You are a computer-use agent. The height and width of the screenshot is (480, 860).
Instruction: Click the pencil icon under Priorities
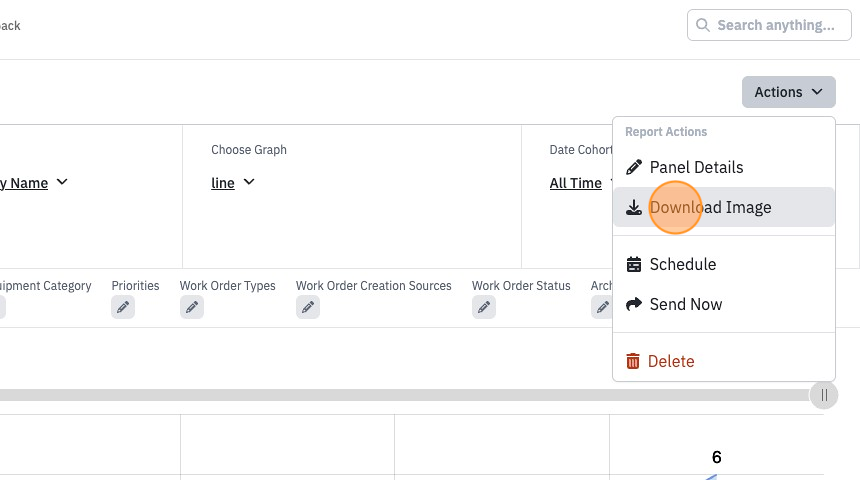click(123, 307)
